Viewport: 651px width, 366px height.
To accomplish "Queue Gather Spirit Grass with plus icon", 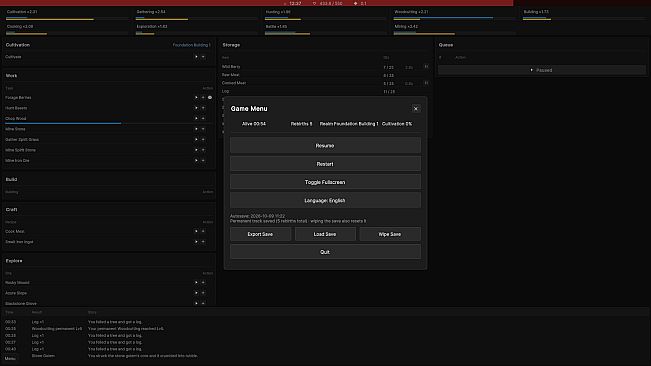I will click(x=203, y=139).
